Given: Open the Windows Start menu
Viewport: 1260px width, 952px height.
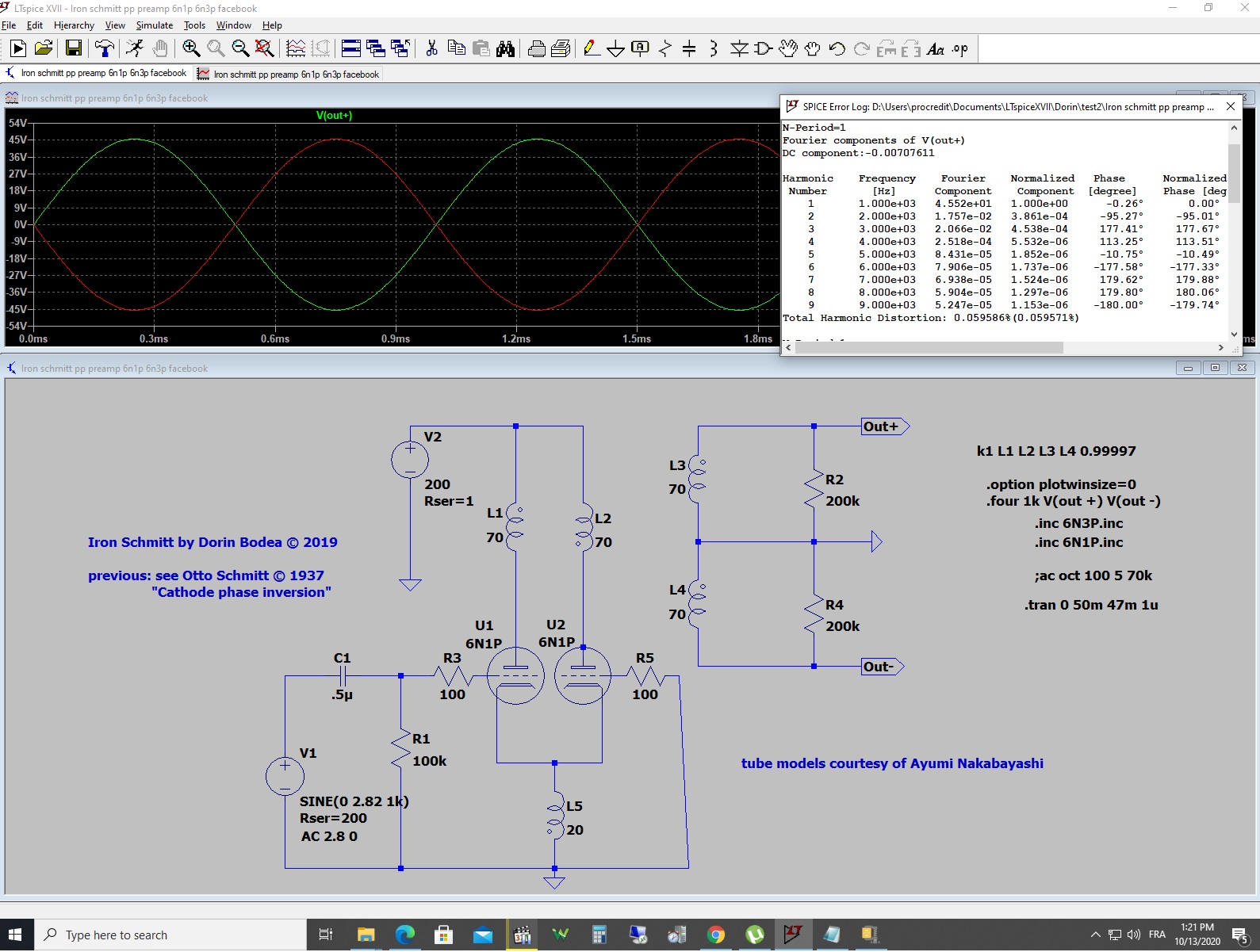Looking at the screenshot, I should (x=16, y=935).
